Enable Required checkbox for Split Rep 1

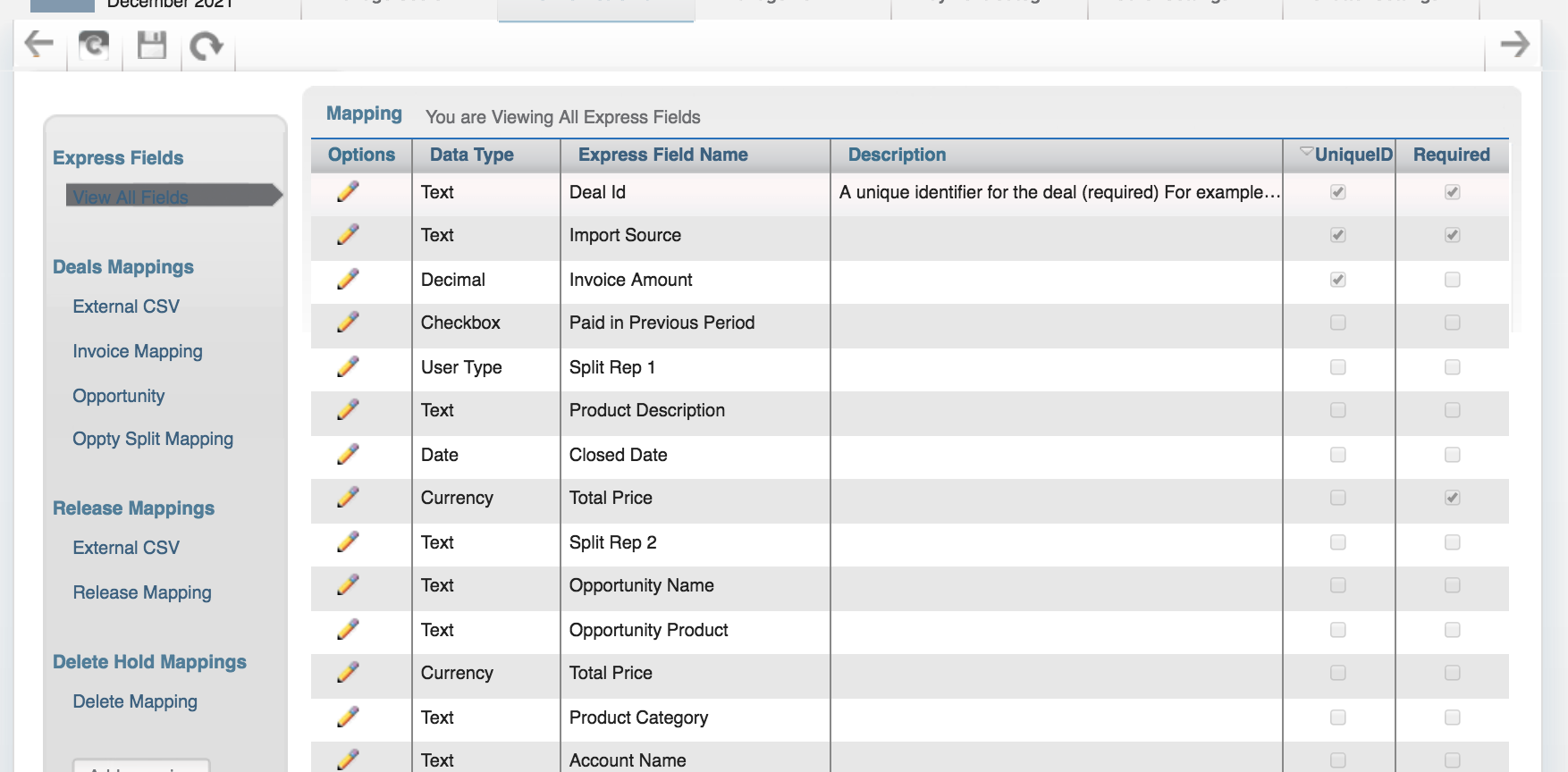click(x=1453, y=367)
